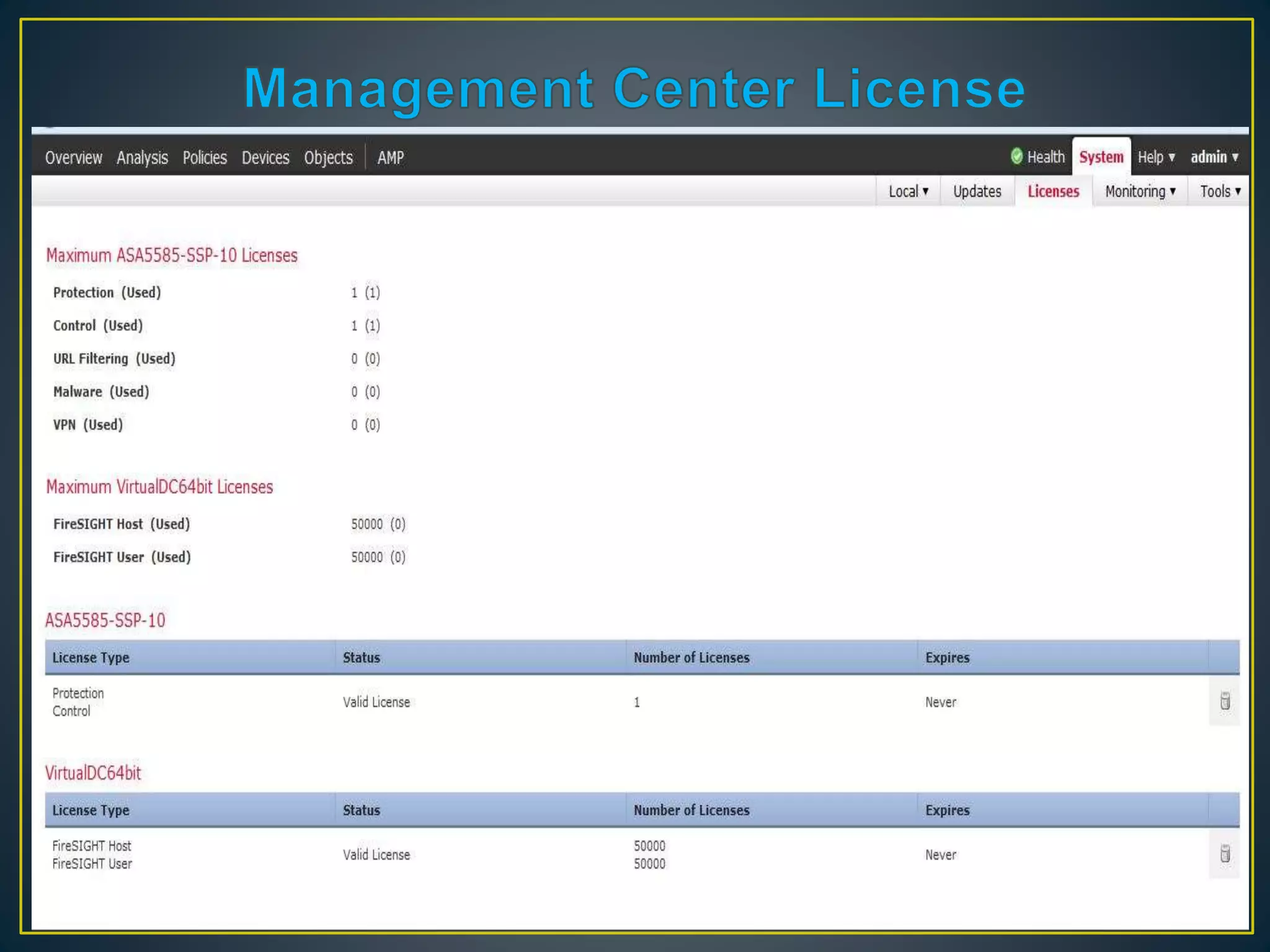Image resolution: width=1270 pixels, height=952 pixels.
Task: Click 'Valid License' in the FireSIGHT row
Action: pyautogui.click(x=376, y=855)
